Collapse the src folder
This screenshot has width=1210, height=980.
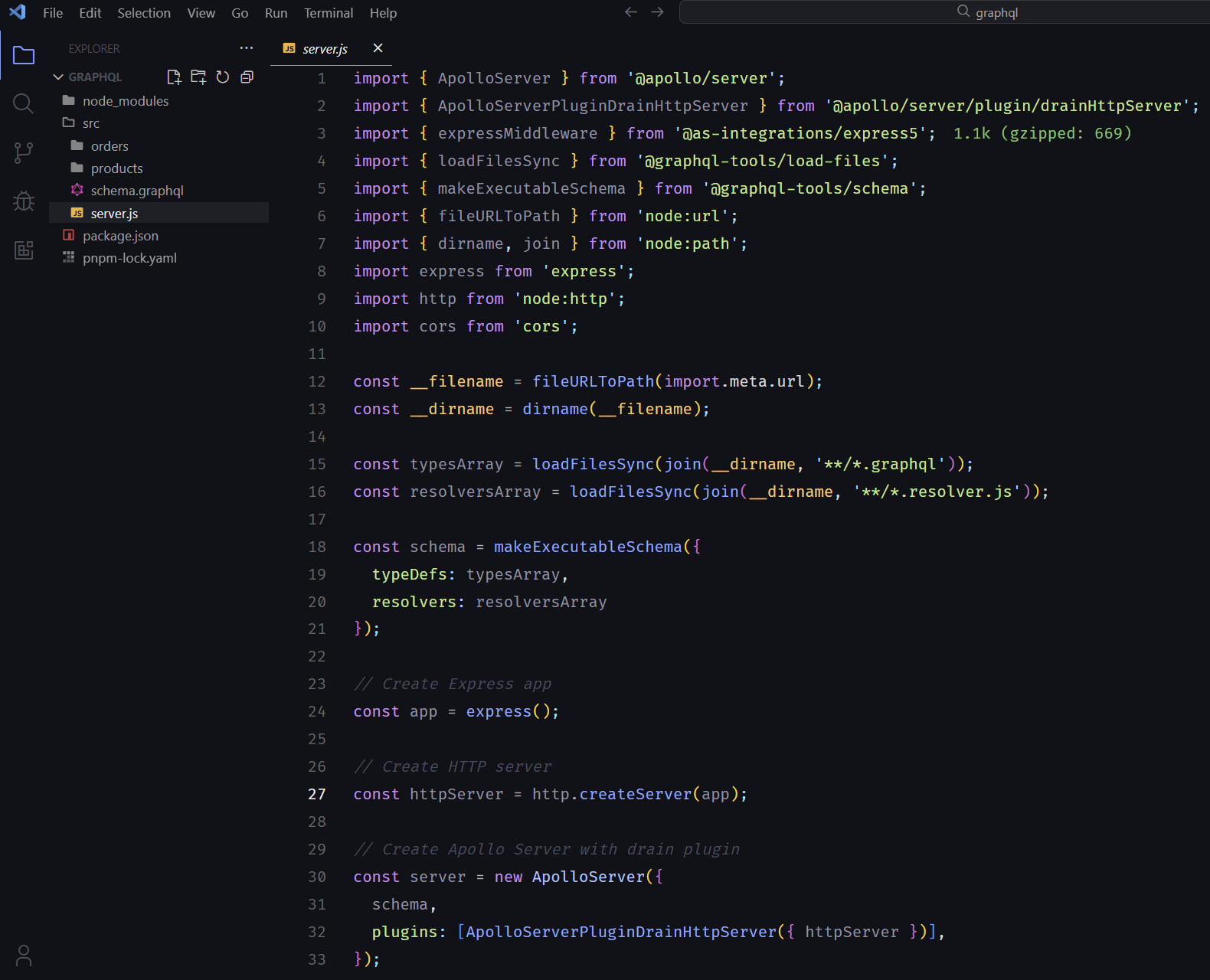coord(159,123)
